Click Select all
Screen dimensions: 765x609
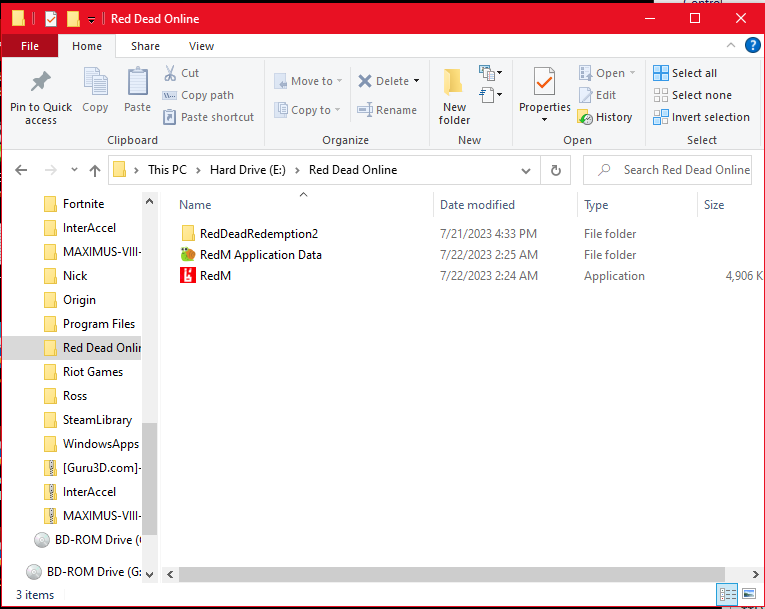(685, 73)
